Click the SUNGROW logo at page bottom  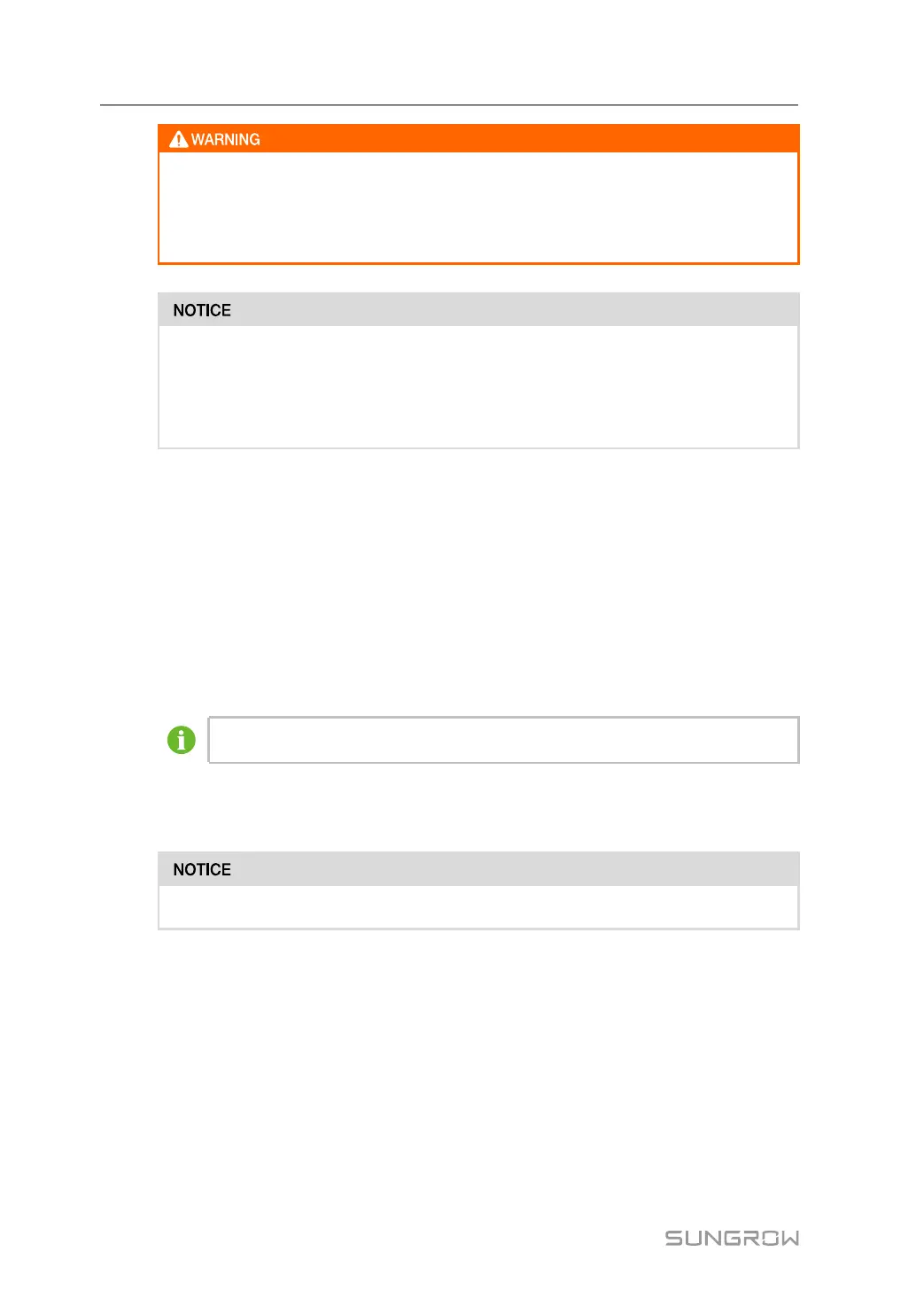pos(732,1238)
